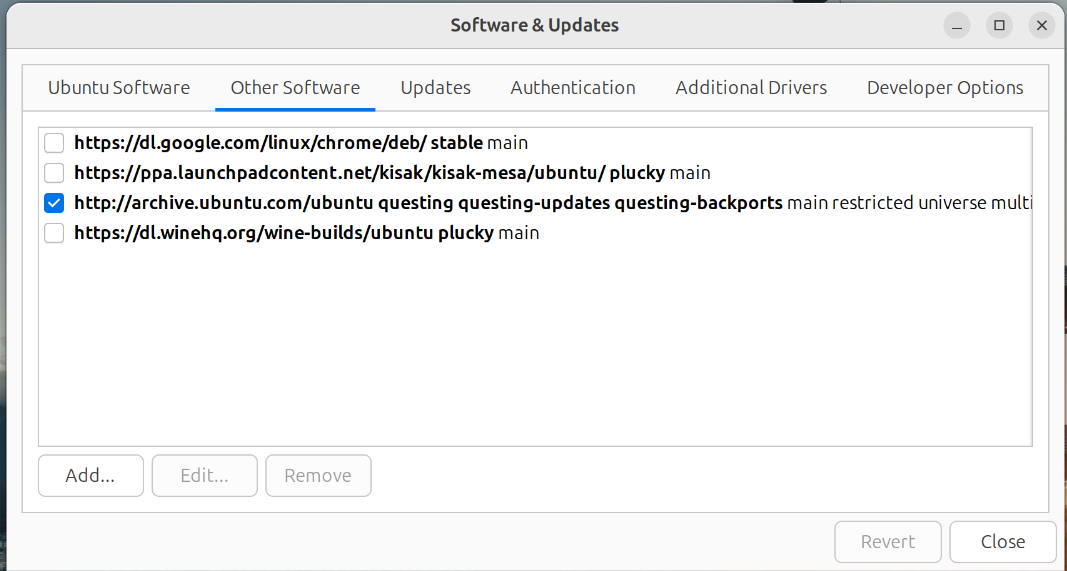This screenshot has height=571, width=1067.
Task: Click the Add... button
Action: [90, 476]
